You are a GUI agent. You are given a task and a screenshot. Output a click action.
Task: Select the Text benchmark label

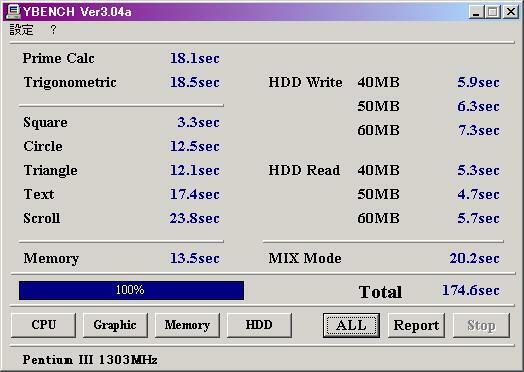click(39, 194)
